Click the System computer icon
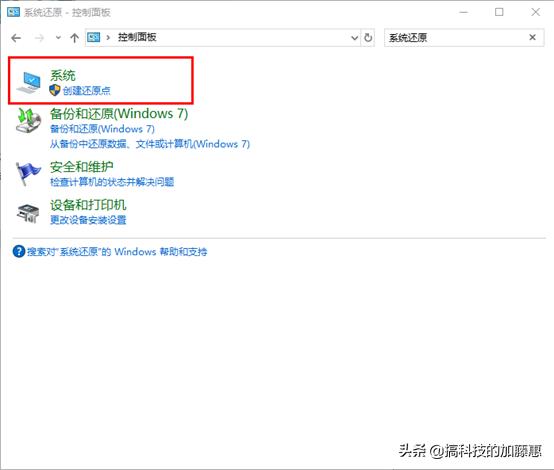The width and height of the screenshot is (554, 470). pos(29,82)
